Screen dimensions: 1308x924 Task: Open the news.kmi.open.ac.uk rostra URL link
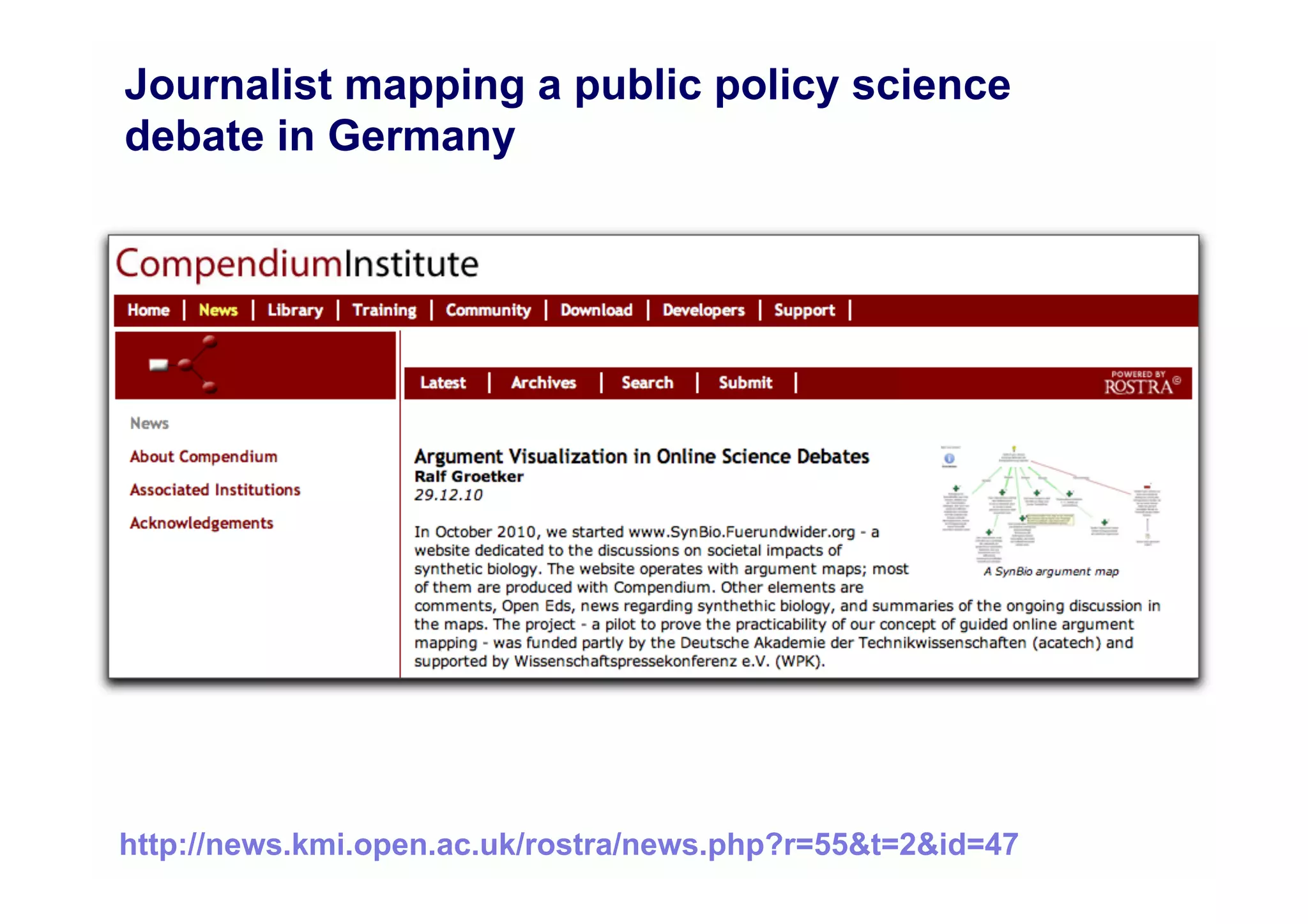click(568, 845)
